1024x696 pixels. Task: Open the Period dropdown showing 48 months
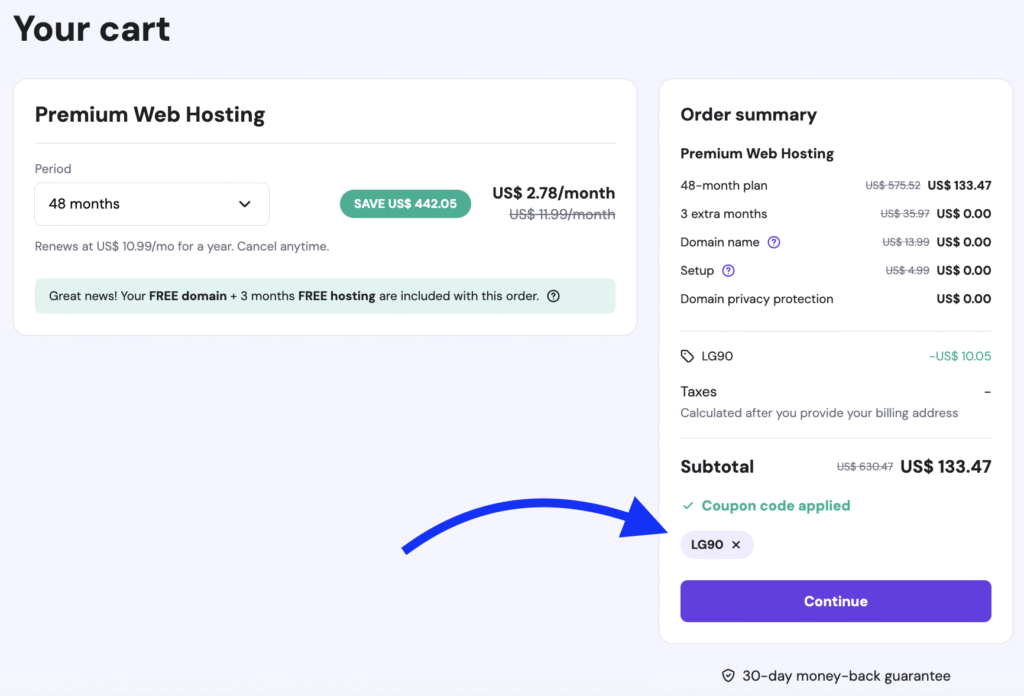152,204
